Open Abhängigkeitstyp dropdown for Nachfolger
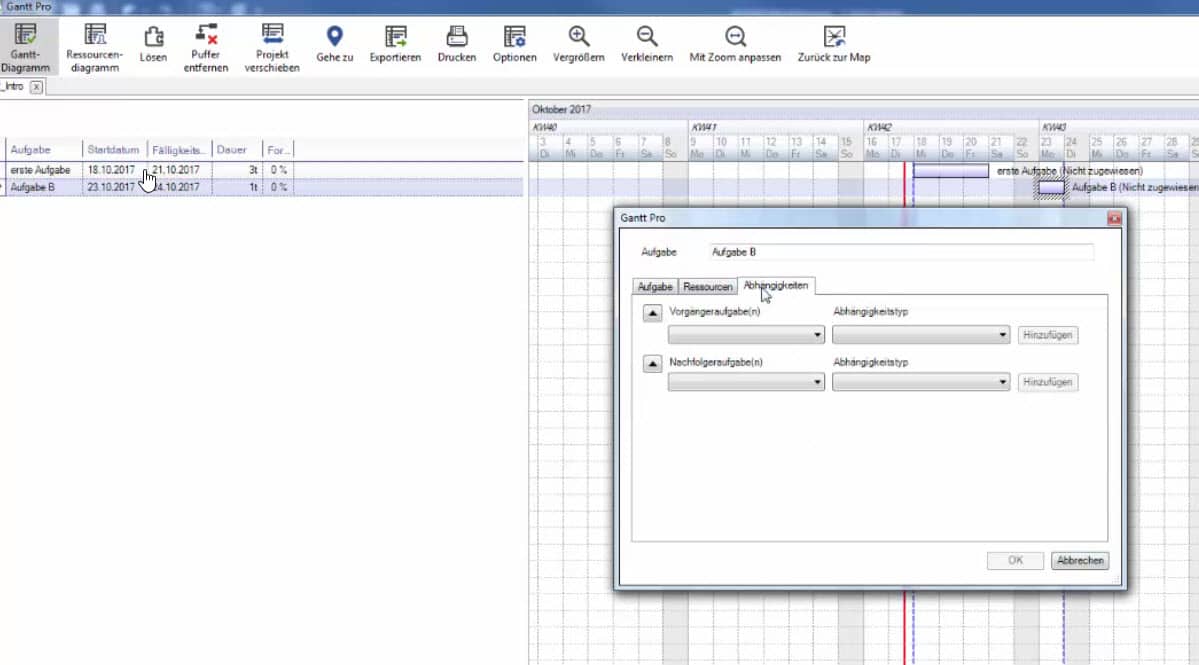Viewport: 1199px width, 665px height. click(921, 382)
